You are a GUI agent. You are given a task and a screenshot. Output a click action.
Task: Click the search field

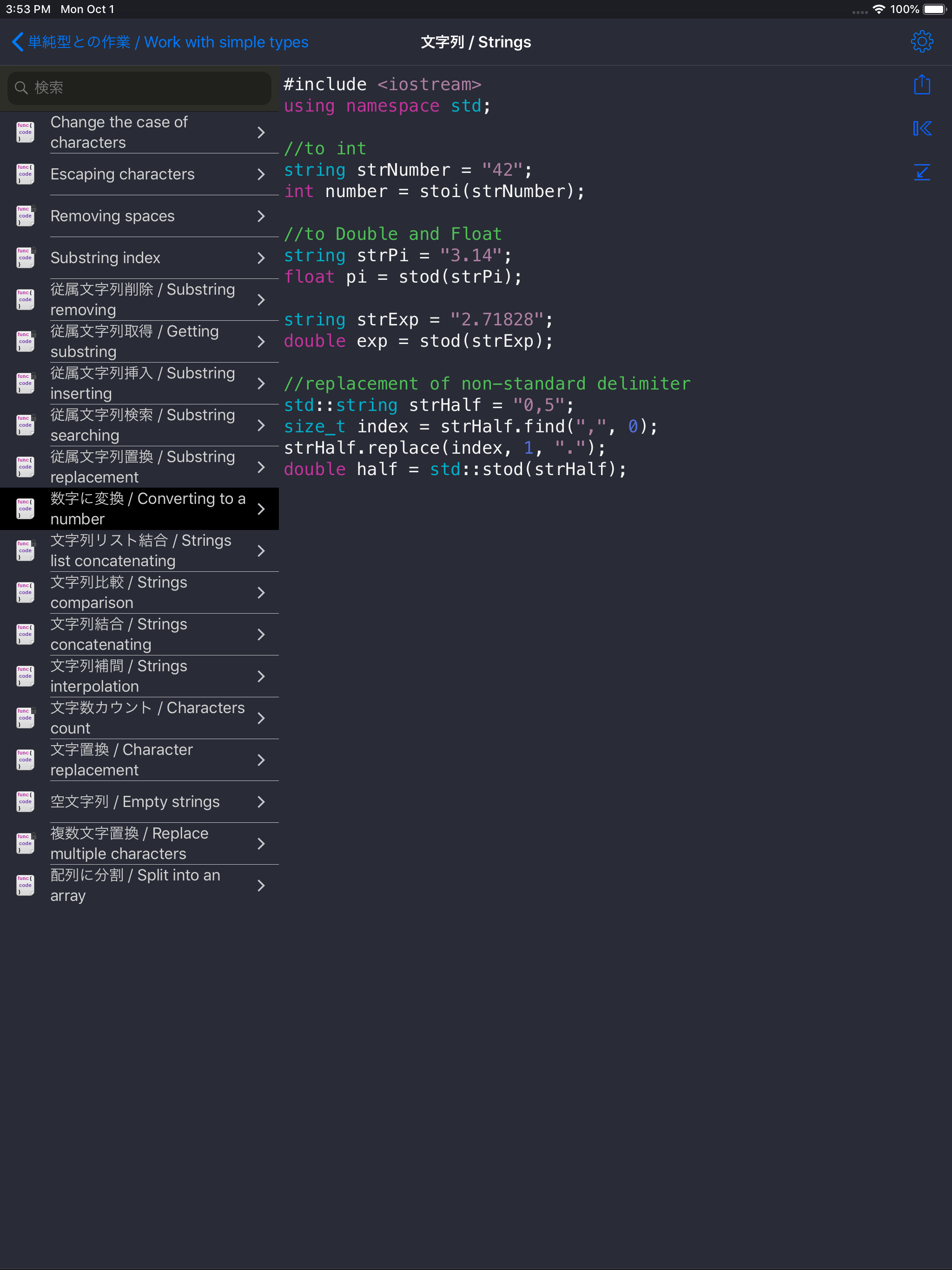[139, 88]
